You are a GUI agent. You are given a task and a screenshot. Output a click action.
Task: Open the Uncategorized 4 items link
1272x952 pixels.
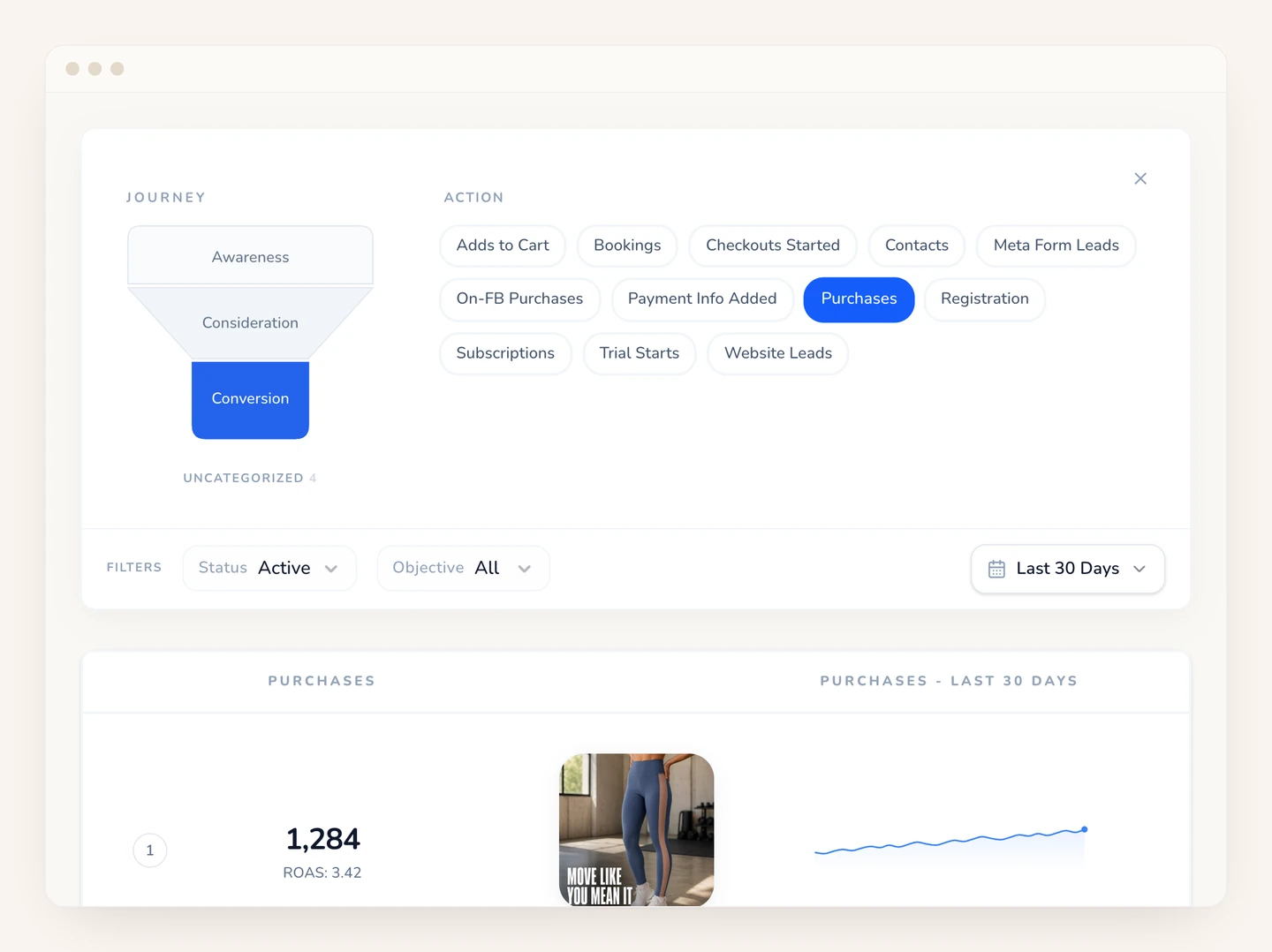[250, 478]
